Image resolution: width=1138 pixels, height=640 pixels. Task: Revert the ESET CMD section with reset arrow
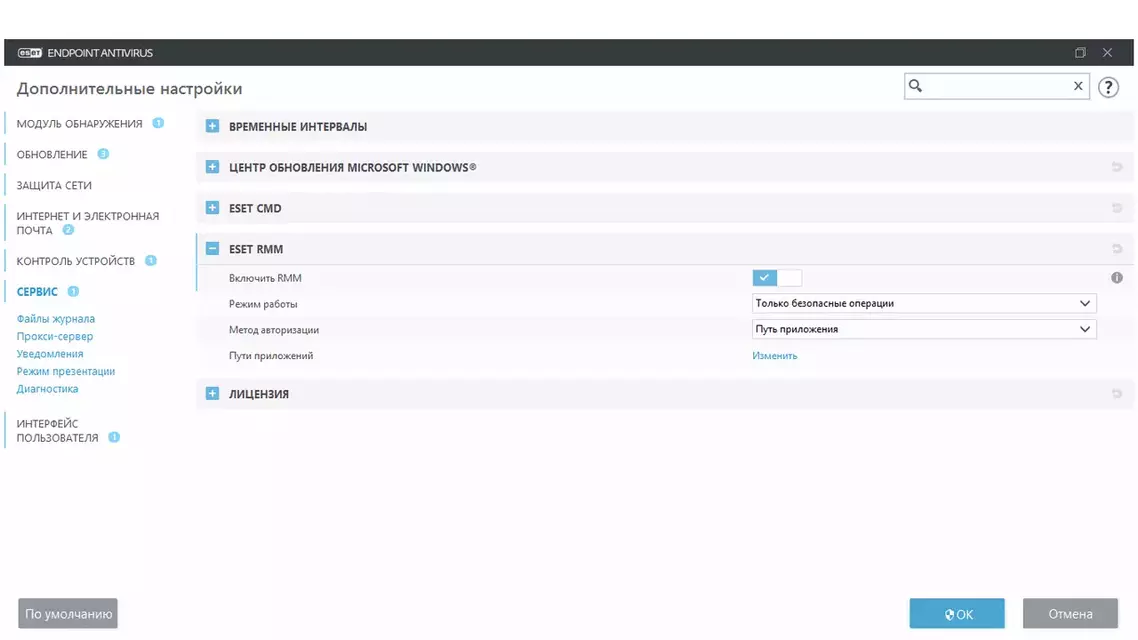pyautogui.click(x=1117, y=208)
